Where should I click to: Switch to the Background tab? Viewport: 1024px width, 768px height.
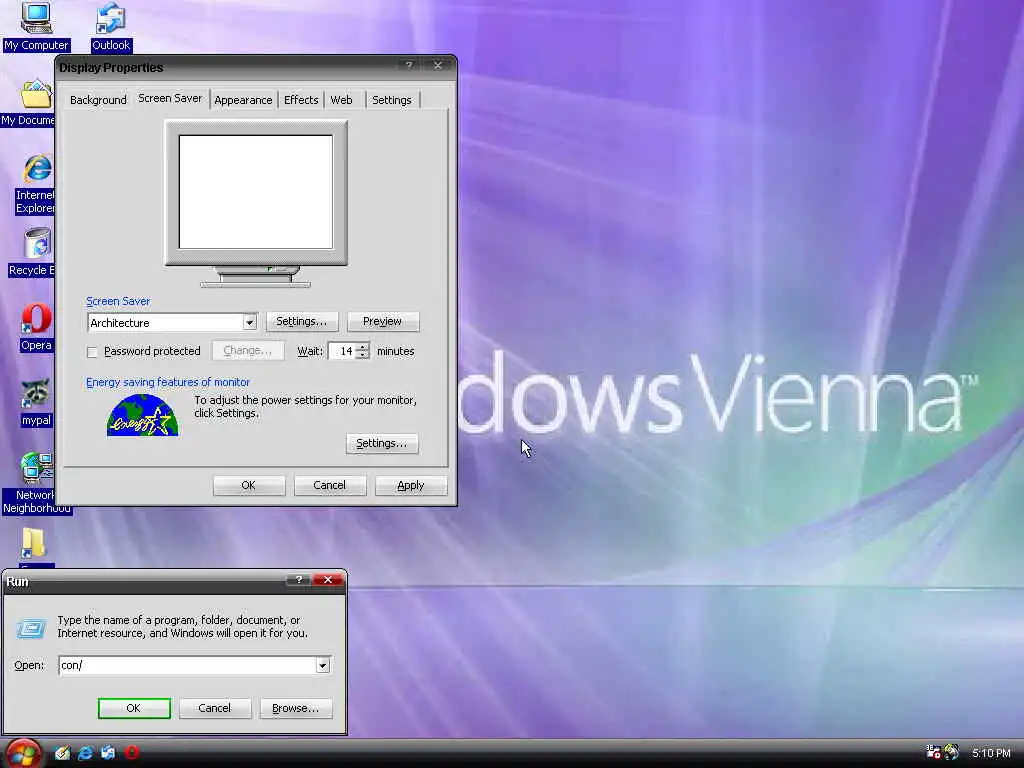click(x=98, y=100)
